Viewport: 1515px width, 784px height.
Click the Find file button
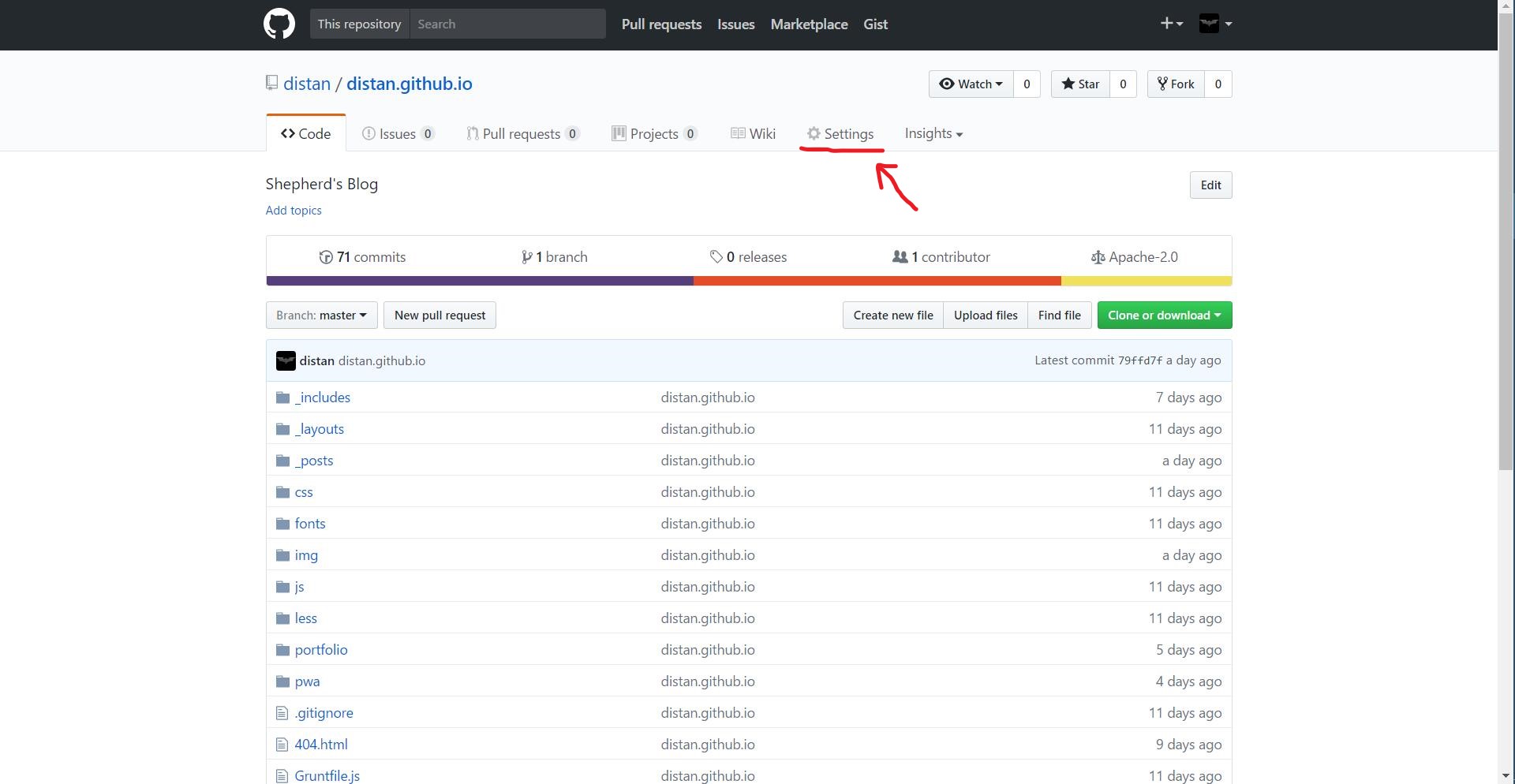click(1060, 315)
